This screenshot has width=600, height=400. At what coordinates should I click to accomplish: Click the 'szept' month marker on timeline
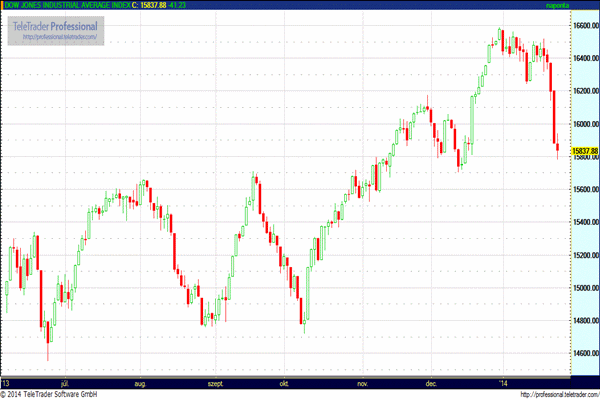point(215,384)
